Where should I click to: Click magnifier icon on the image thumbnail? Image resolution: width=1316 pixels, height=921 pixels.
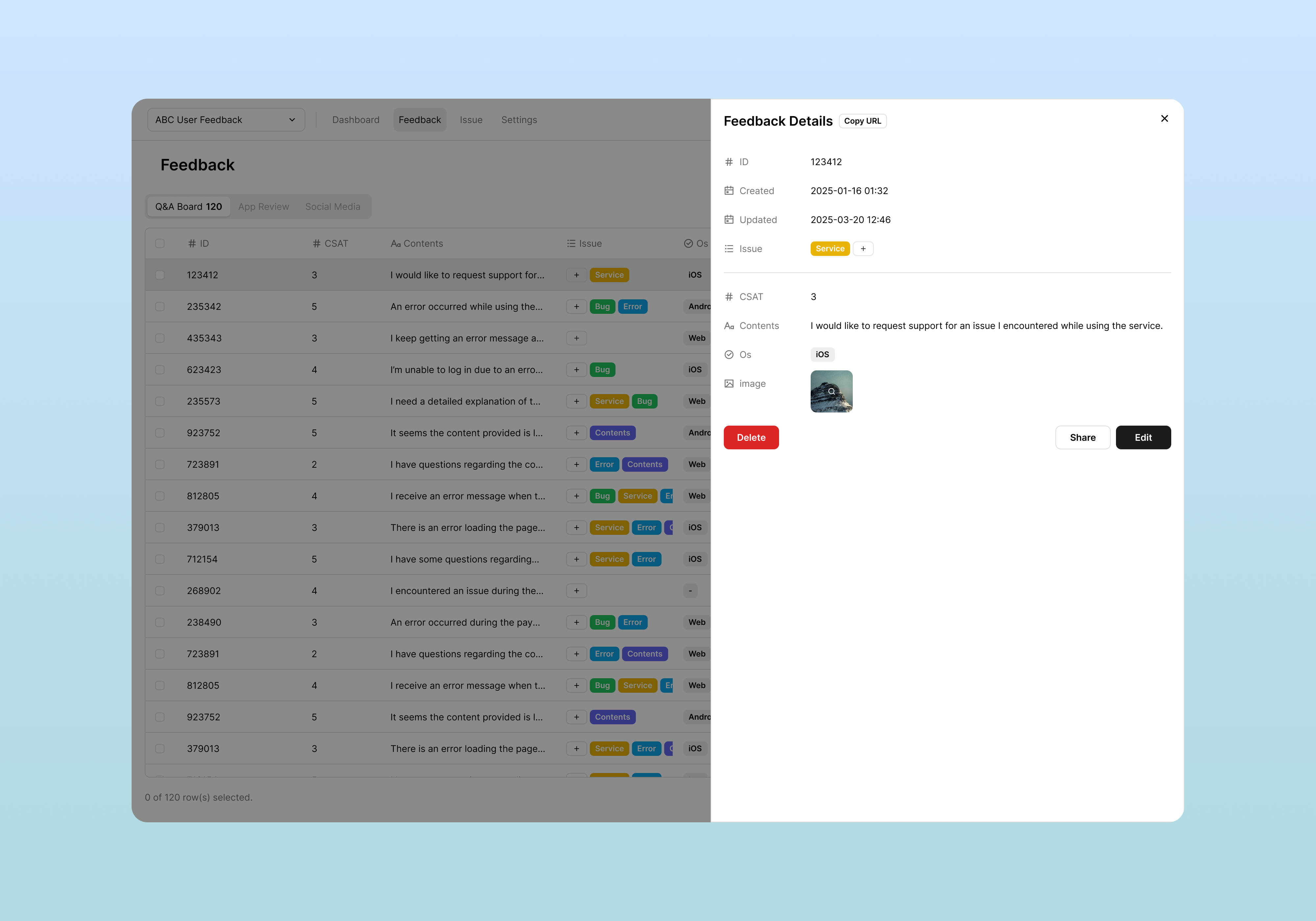(x=831, y=391)
